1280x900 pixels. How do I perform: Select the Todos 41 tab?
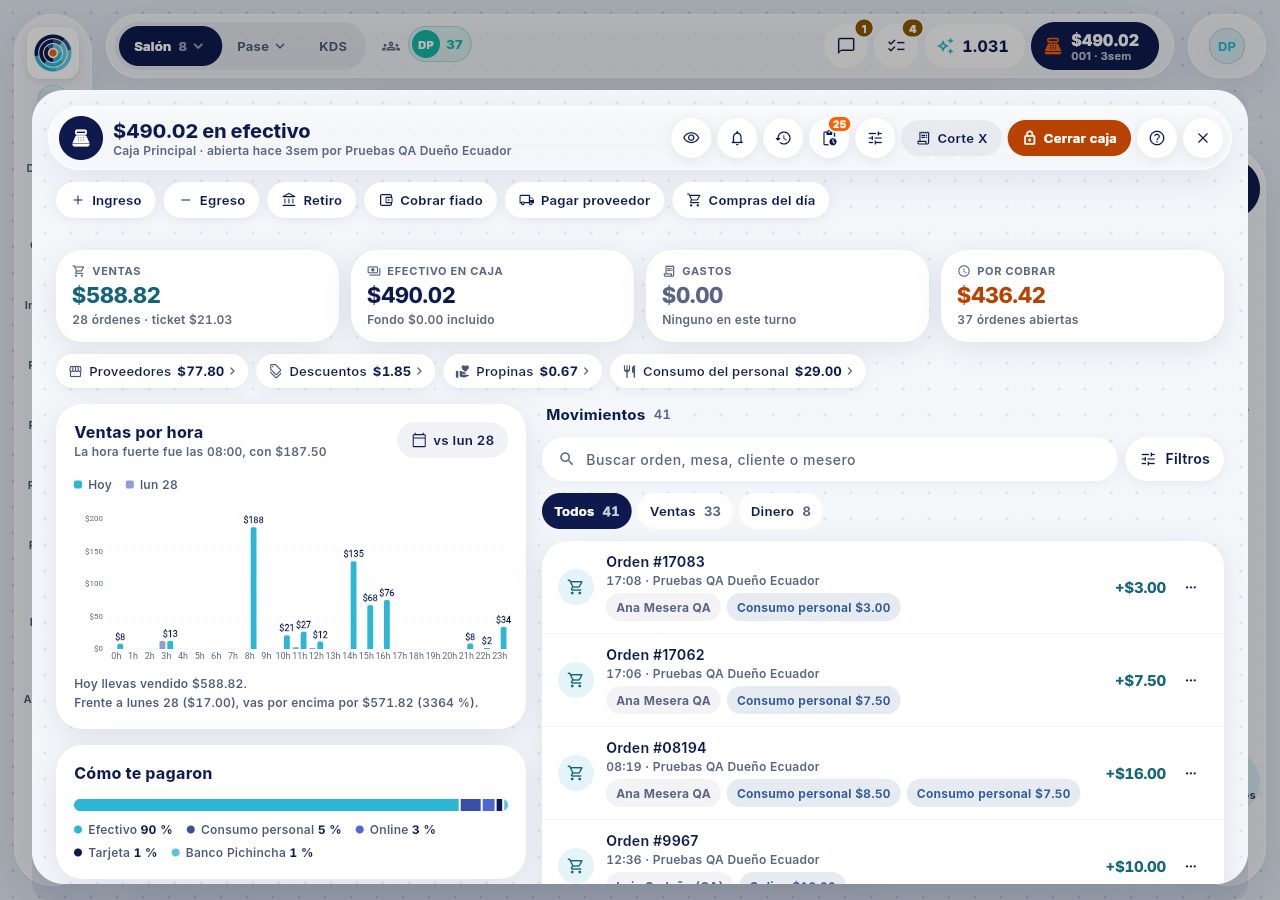coord(587,511)
